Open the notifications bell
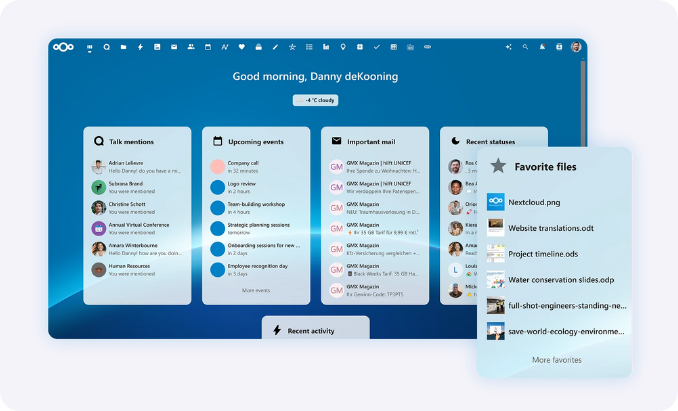Image resolution: width=678 pixels, height=411 pixels. click(542, 47)
